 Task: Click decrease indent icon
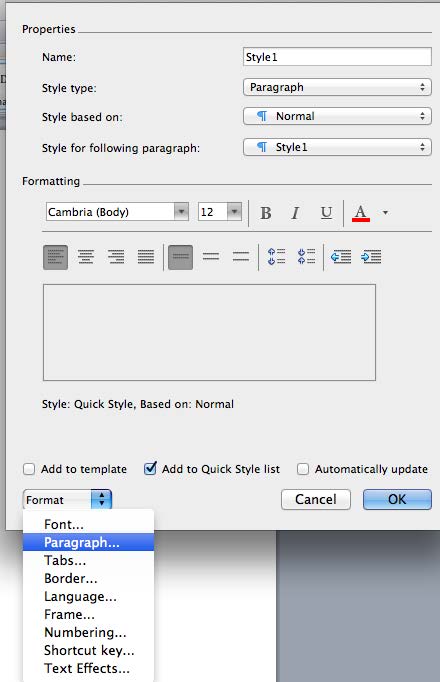341,257
